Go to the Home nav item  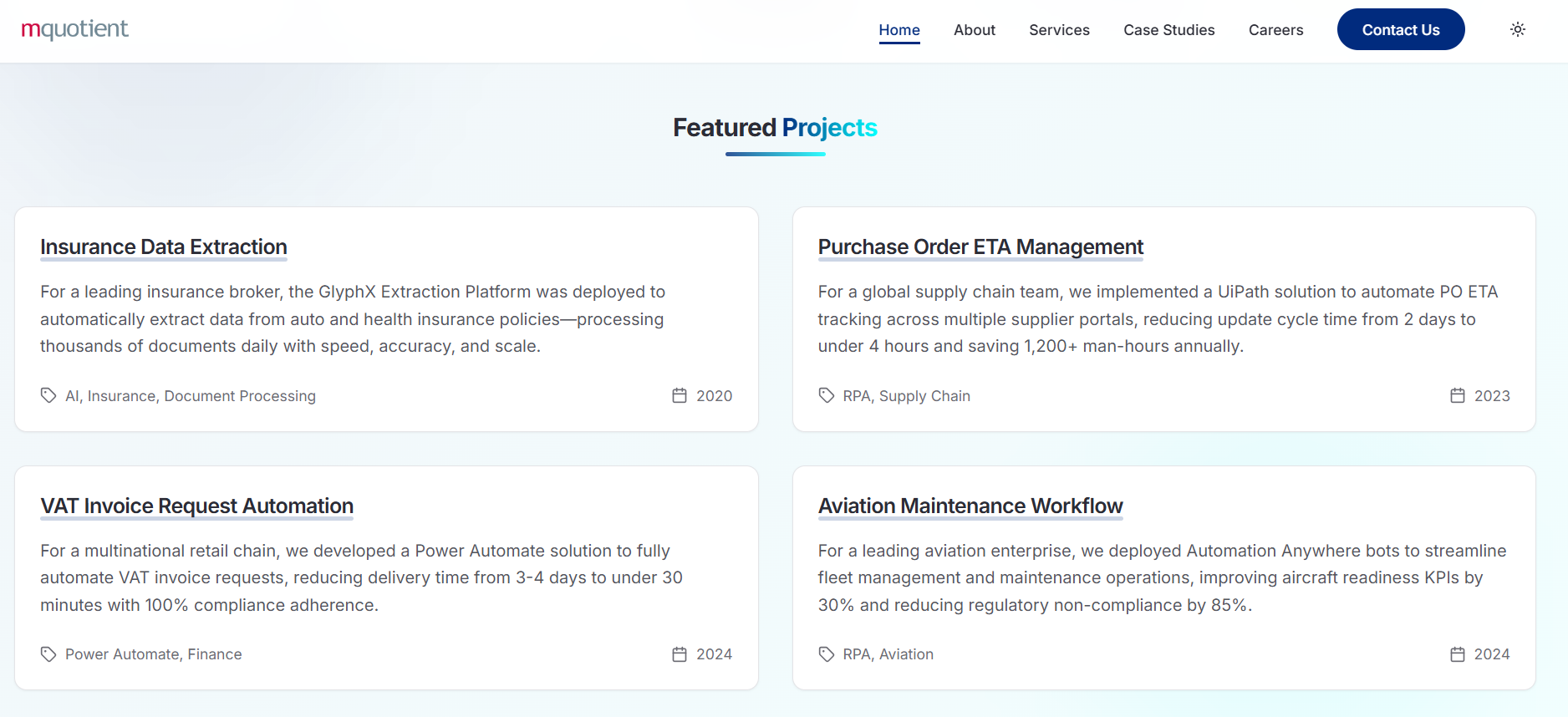899,30
